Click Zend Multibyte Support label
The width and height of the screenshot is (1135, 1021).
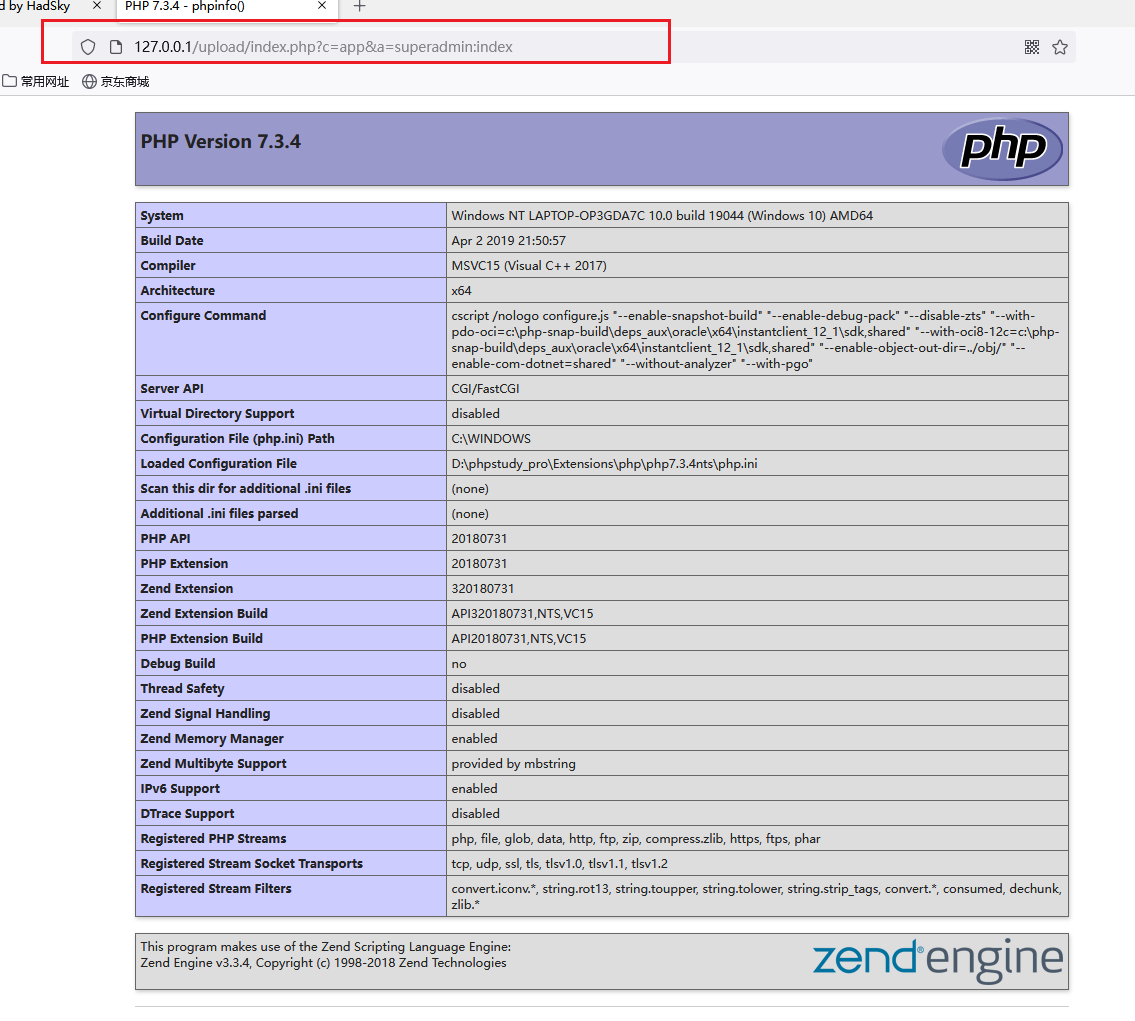point(214,763)
